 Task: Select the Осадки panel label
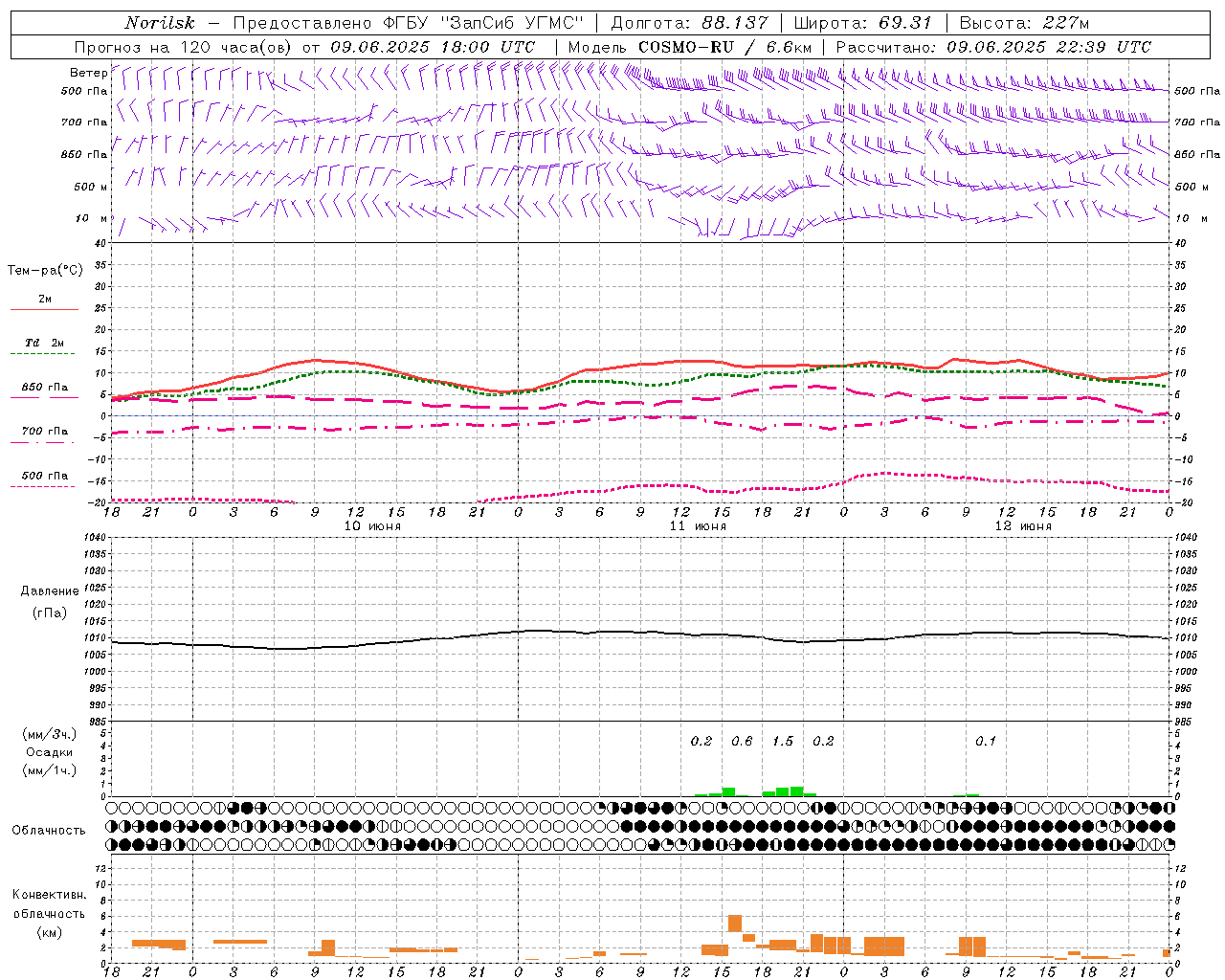[x=50, y=752]
